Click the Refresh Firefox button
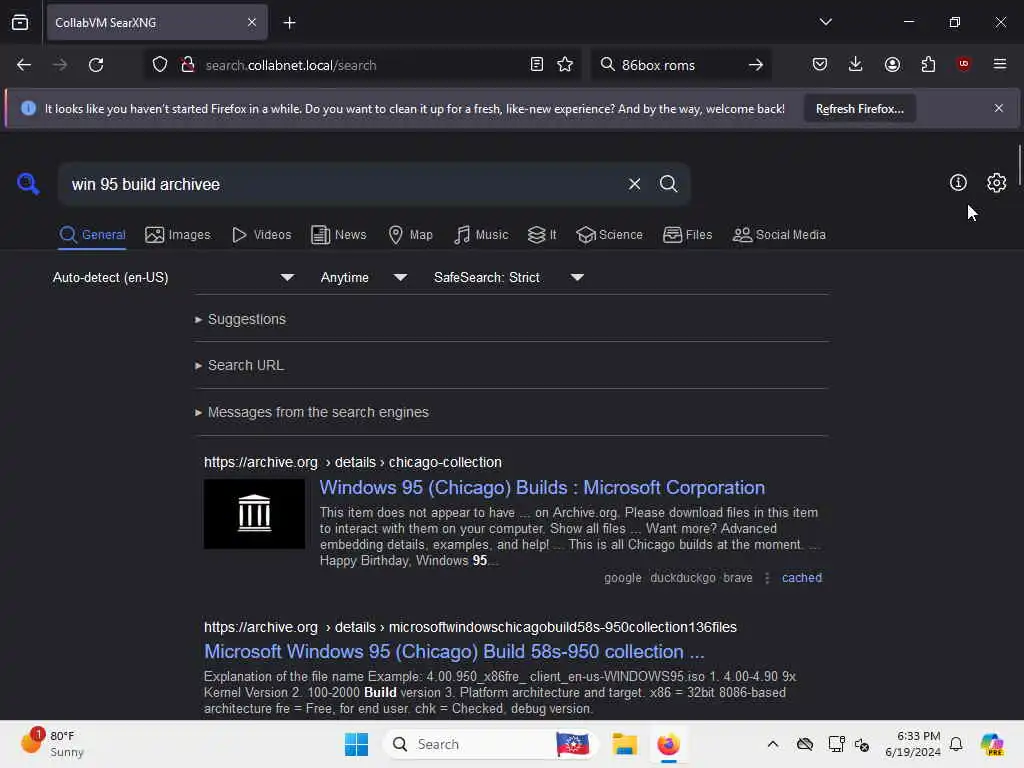This screenshot has height=768, width=1024. click(859, 109)
